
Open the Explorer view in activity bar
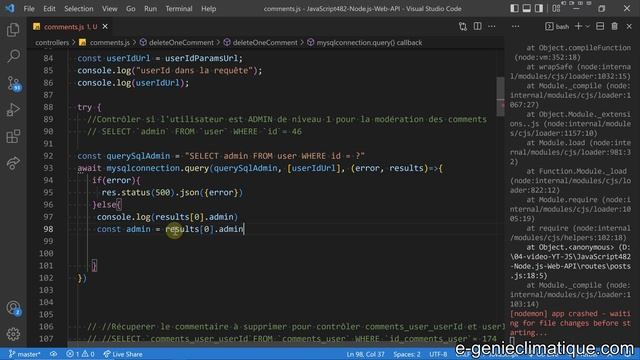point(13,30)
